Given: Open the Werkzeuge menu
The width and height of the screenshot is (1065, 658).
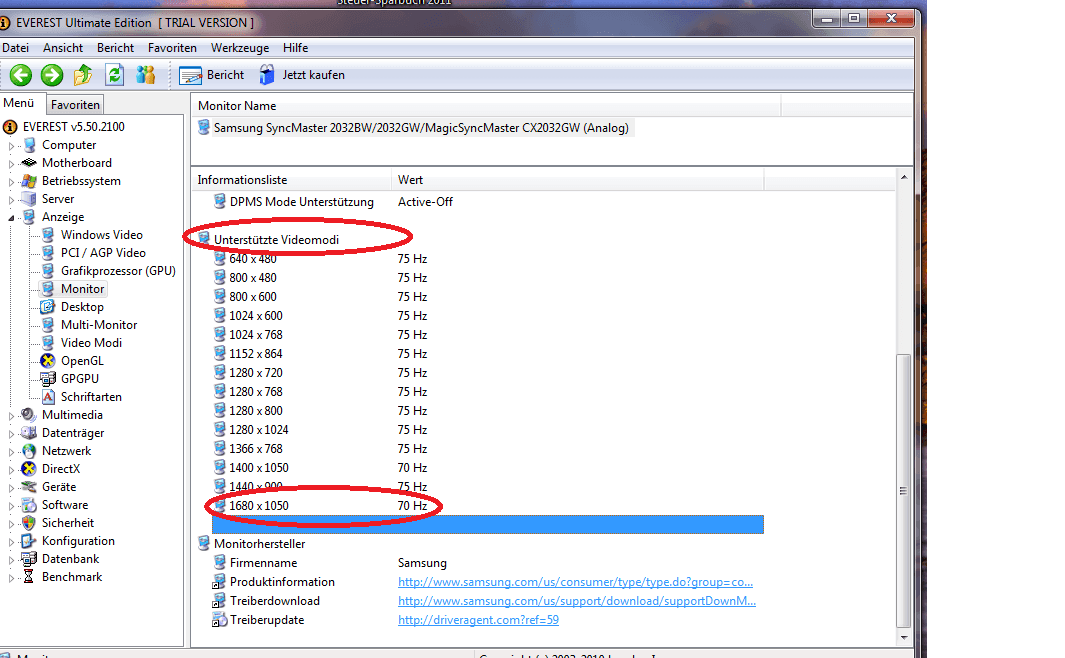Looking at the screenshot, I should pos(240,48).
